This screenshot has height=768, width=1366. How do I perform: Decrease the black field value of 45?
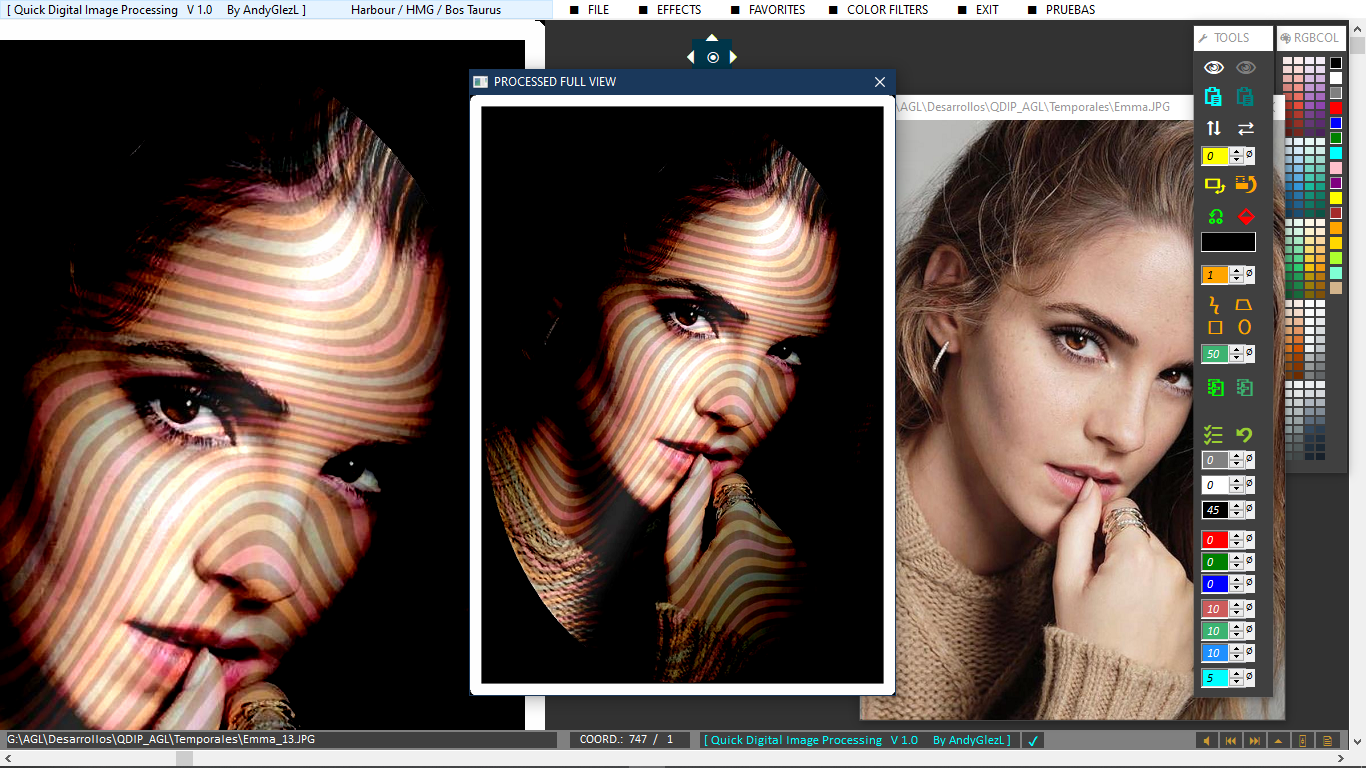point(1237,514)
